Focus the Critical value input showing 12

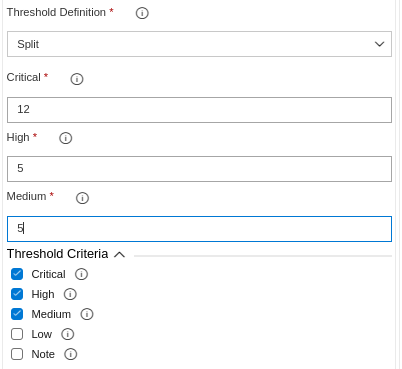pyautogui.click(x=199, y=110)
